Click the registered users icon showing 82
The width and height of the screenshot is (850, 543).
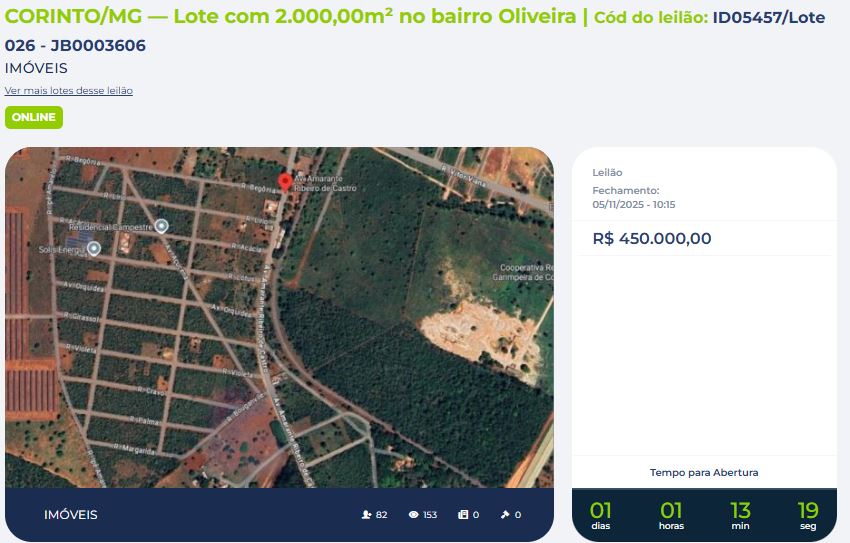pyautogui.click(x=366, y=515)
